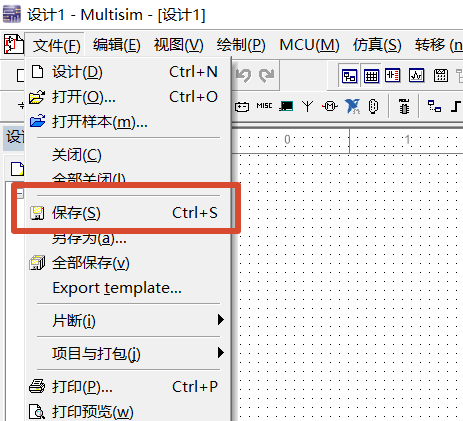Place a power source component (battery icon)
The image size is (463, 421).
pos(242,107)
